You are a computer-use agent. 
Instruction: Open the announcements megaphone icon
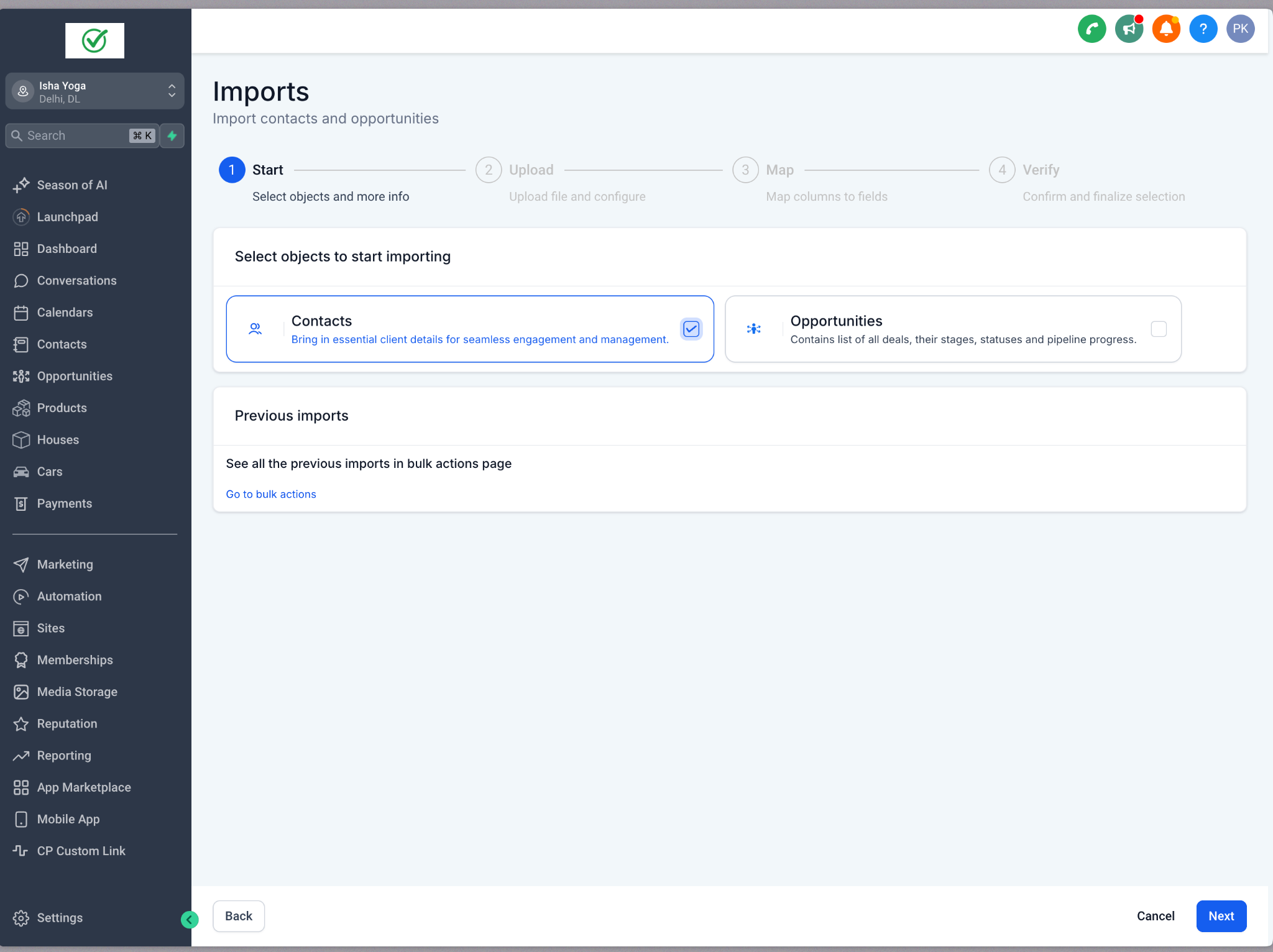[x=1128, y=29]
